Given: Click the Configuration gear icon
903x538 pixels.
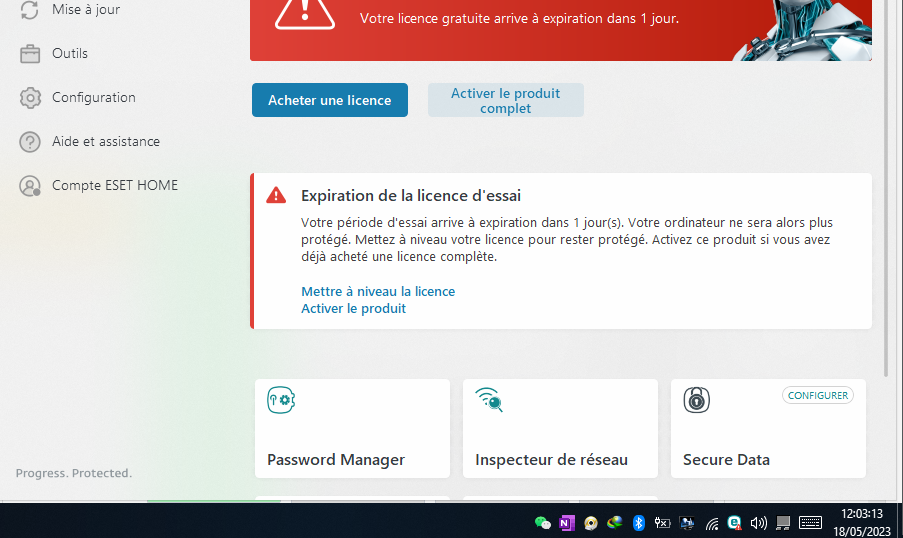Looking at the screenshot, I should tap(30, 97).
